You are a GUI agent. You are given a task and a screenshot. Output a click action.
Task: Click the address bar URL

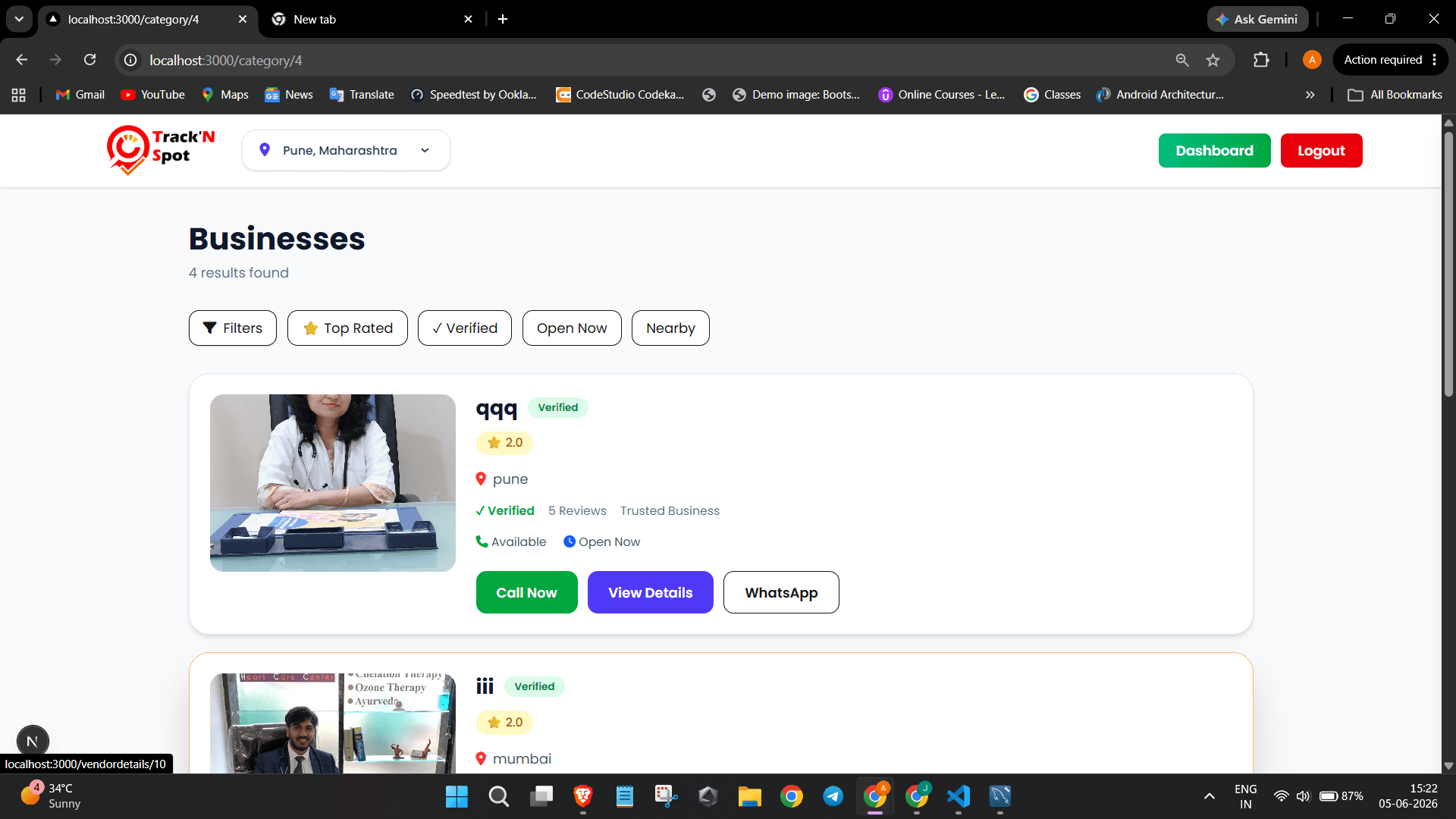[x=226, y=61]
